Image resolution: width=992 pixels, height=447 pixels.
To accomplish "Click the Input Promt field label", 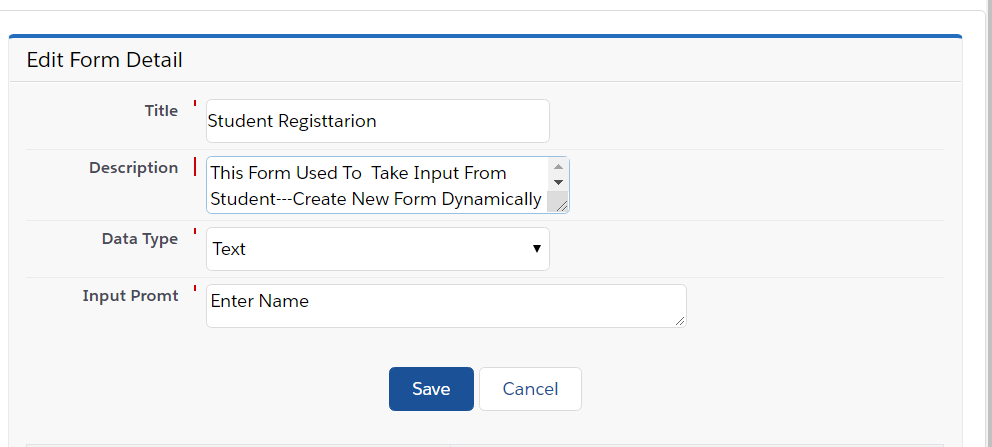I will pyautogui.click(x=130, y=296).
